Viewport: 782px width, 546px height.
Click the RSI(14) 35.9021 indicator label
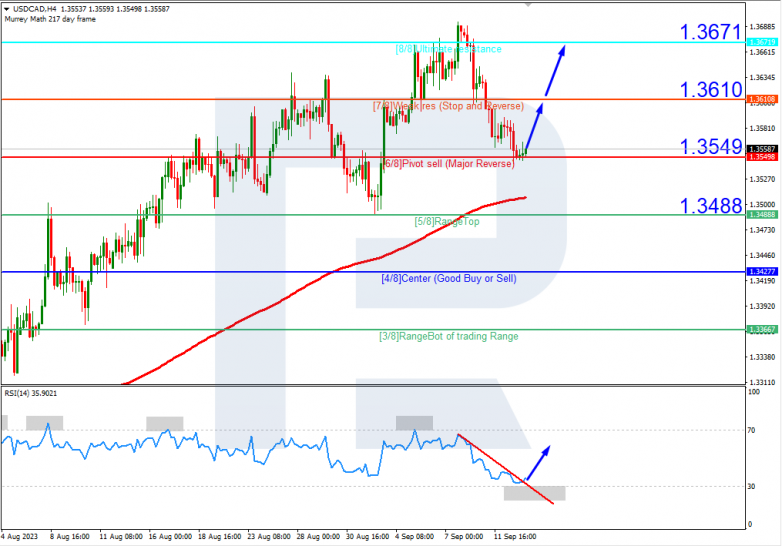tap(31, 393)
